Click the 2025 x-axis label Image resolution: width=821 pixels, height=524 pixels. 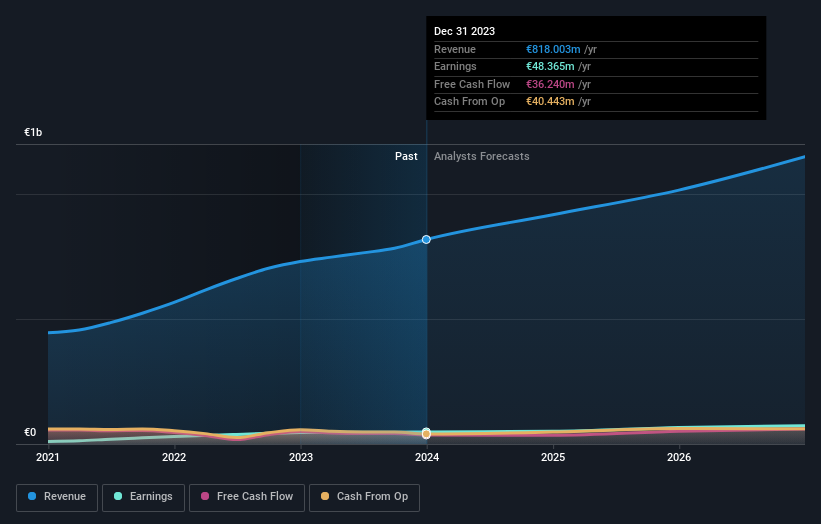tap(553, 458)
